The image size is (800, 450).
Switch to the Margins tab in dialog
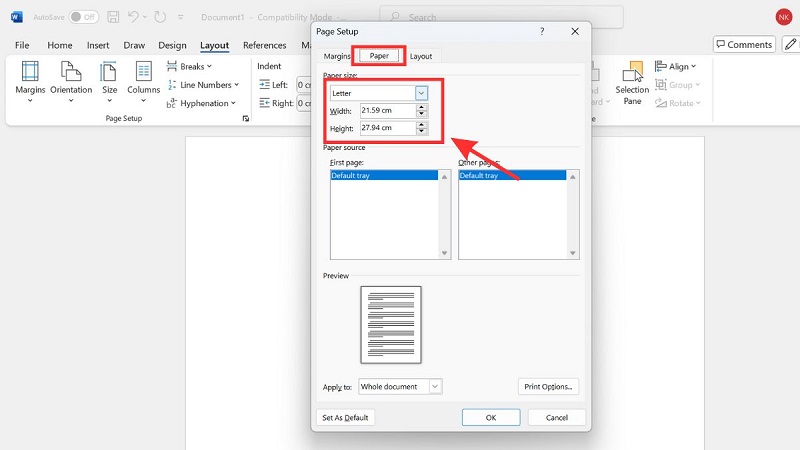pyautogui.click(x=337, y=56)
